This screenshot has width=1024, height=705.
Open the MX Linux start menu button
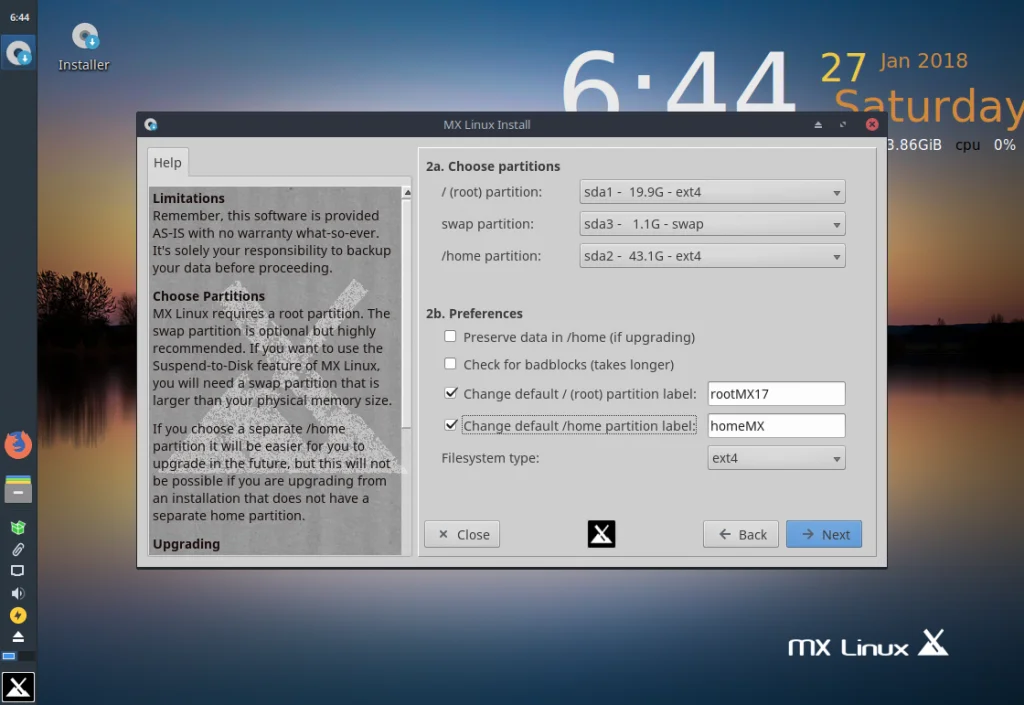click(x=18, y=687)
